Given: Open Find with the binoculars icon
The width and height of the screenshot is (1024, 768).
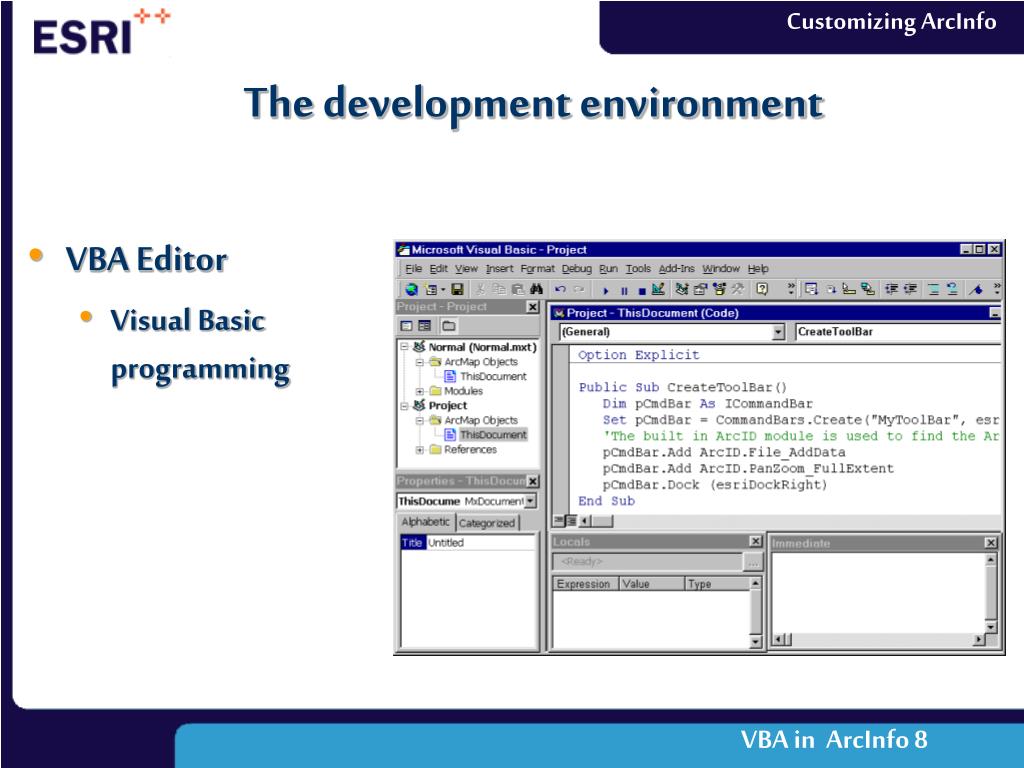Looking at the screenshot, I should [537, 289].
